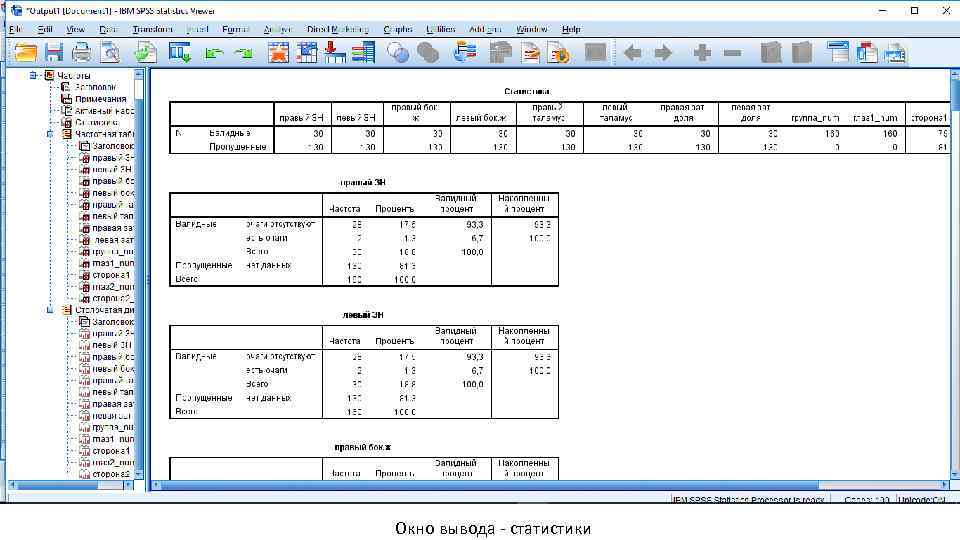Select правая затылочная table in outline
960x540 pixels.
pos(112,228)
